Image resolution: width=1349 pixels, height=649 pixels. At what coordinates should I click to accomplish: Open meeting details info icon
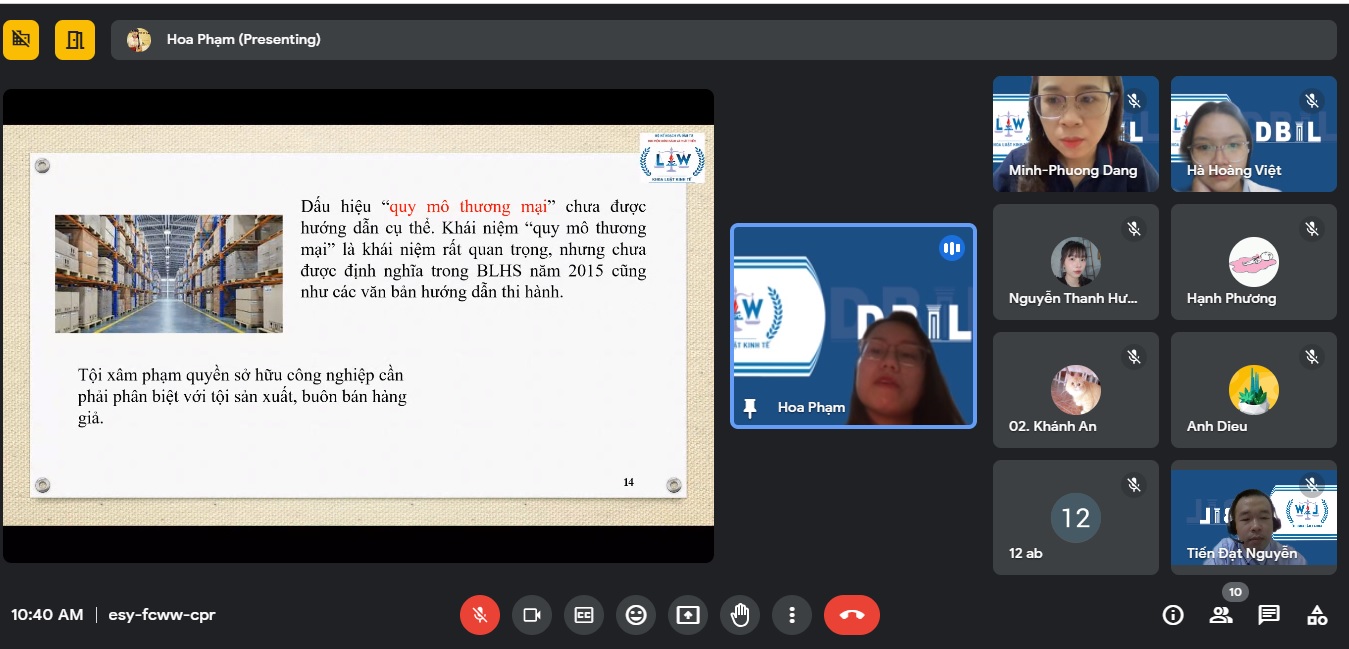1173,615
